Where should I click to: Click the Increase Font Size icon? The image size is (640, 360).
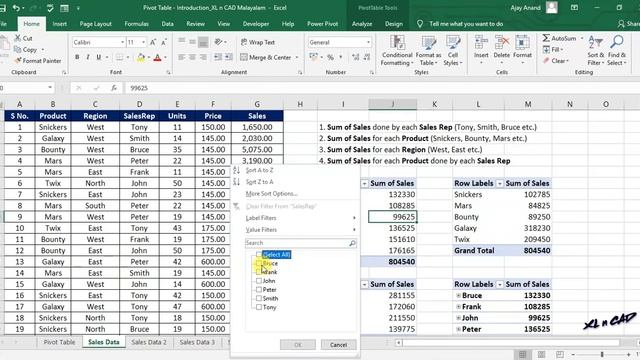[153, 42]
